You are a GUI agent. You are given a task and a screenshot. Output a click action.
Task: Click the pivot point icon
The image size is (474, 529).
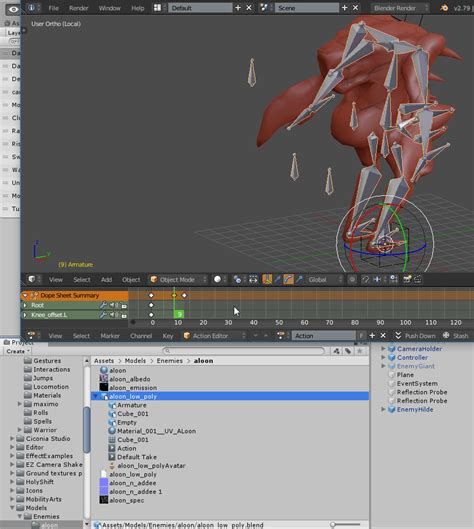(237, 279)
